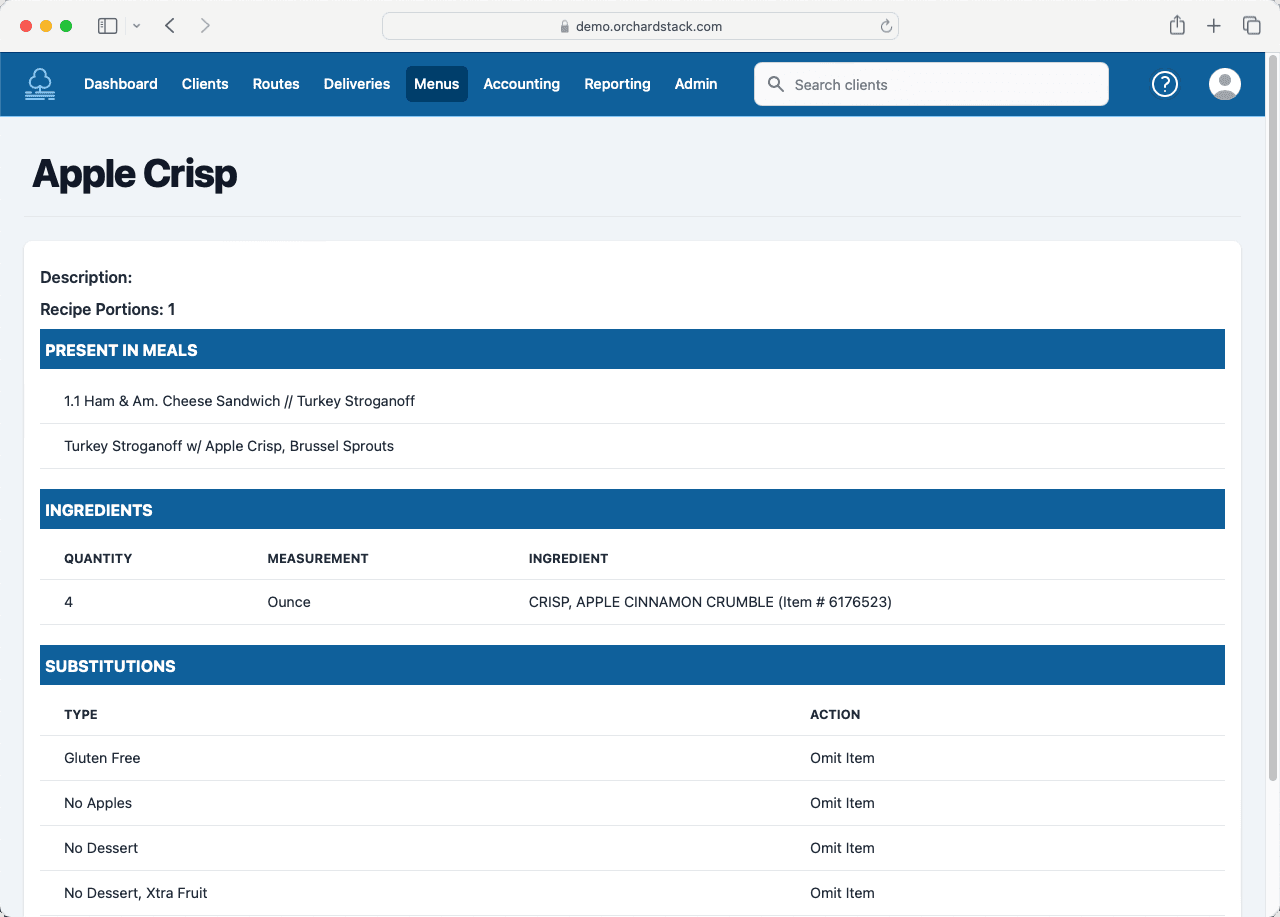The width and height of the screenshot is (1280, 917).
Task: Open the help question mark icon
Action: [x=1165, y=84]
